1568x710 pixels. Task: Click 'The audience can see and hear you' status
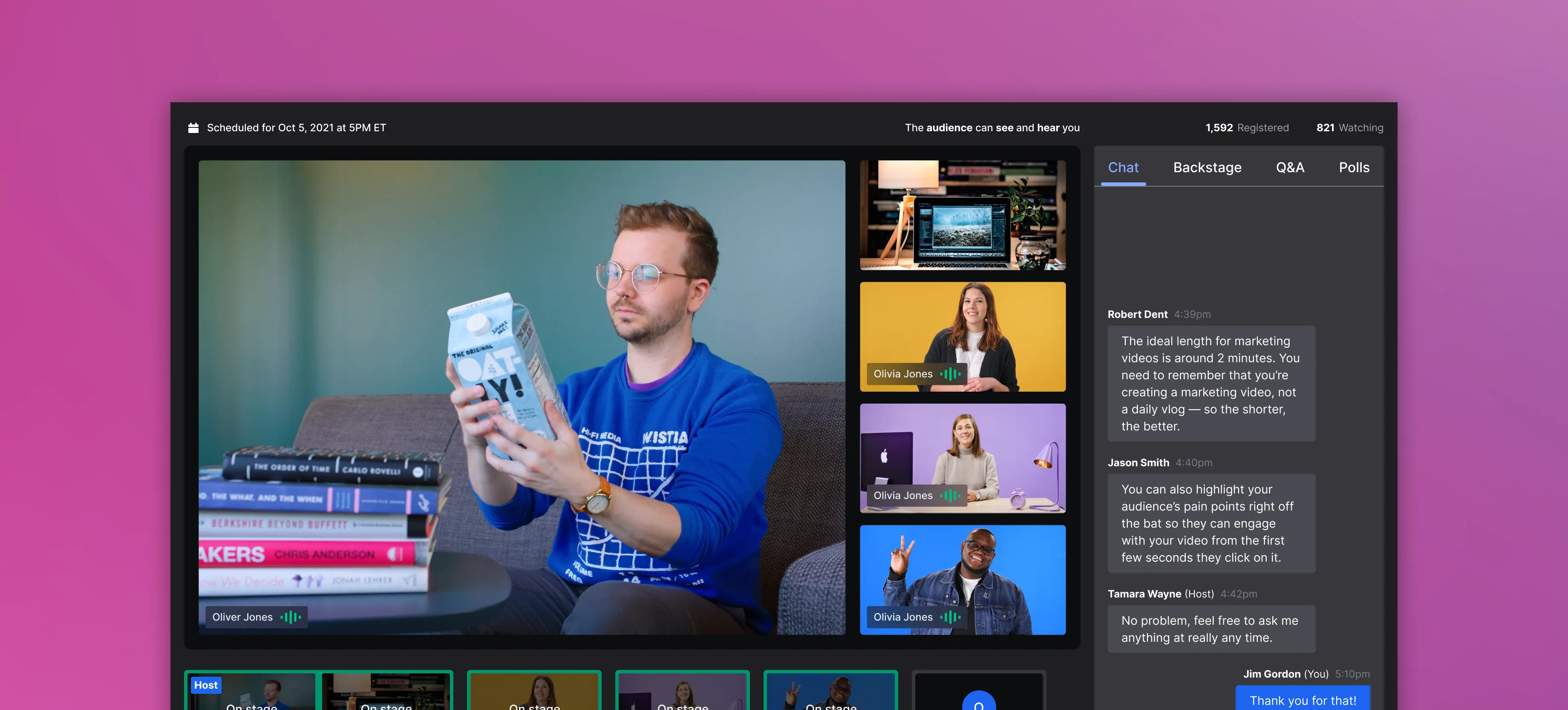(x=992, y=128)
